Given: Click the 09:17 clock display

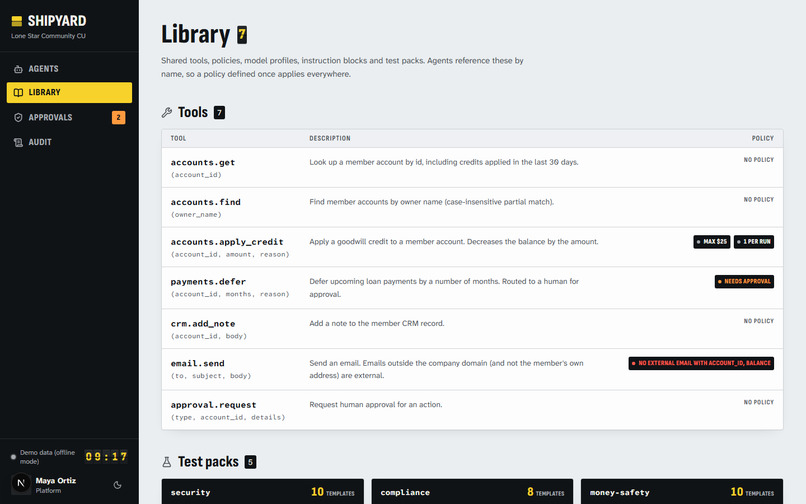Looking at the screenshot, I should click(106, 457).
